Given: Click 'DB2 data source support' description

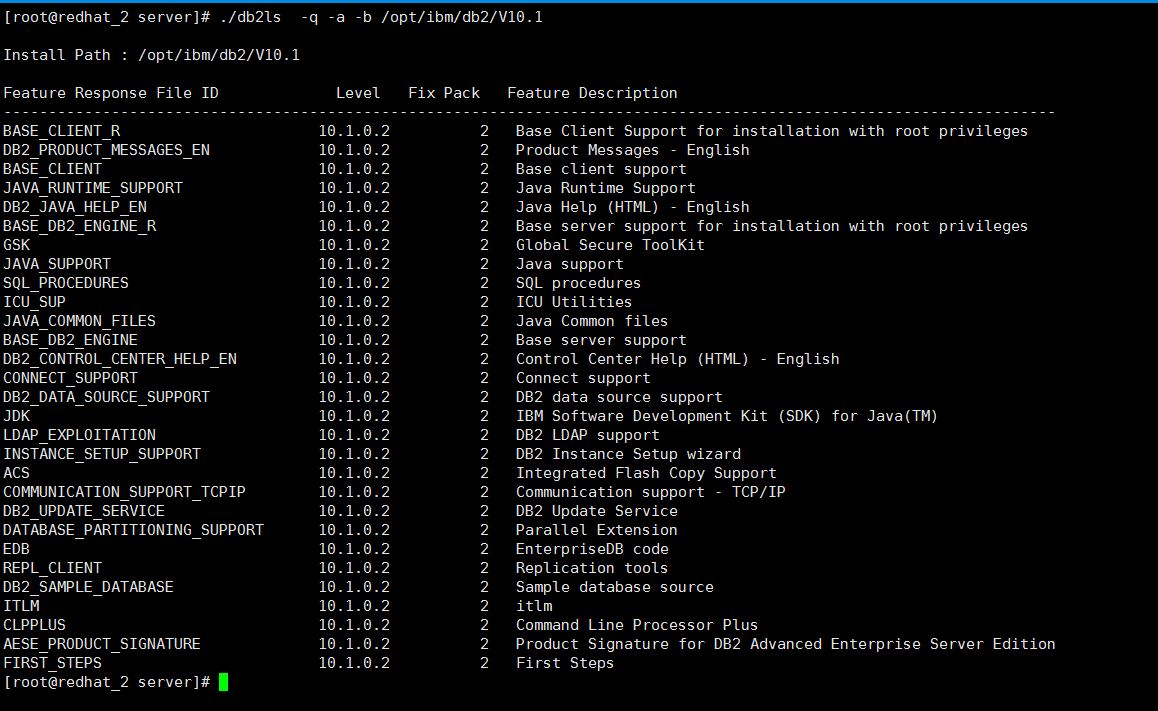Looking at the screenshot, I should [x=619, y=397].
